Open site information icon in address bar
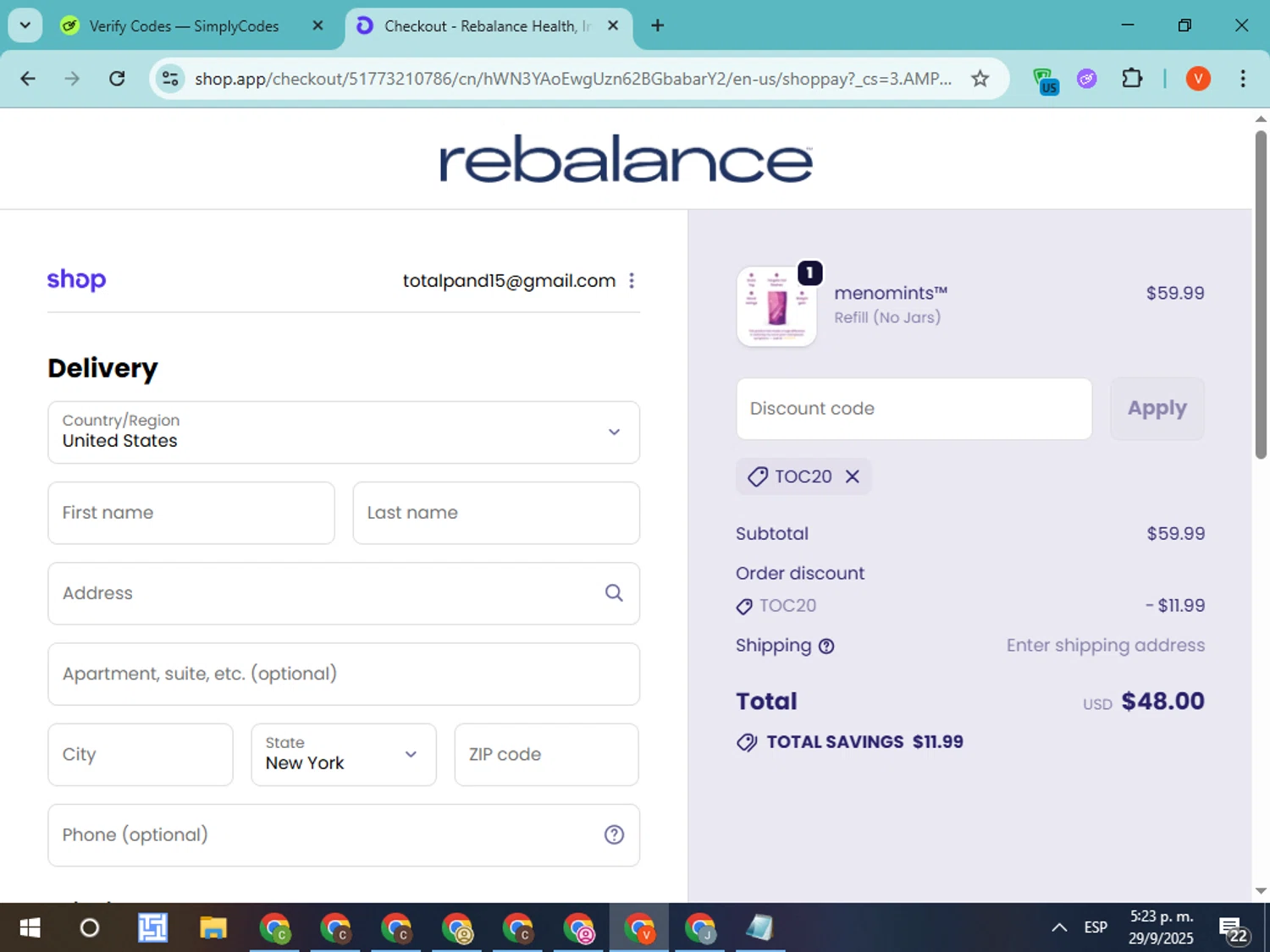Viewport: 1270px width, 952px height. 170,79
